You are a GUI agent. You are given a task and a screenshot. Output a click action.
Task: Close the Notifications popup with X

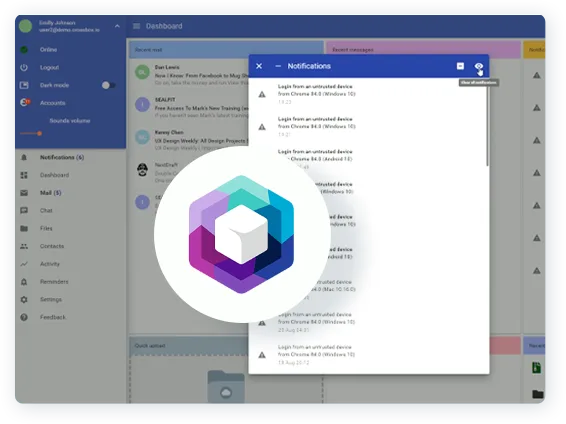tap(259, 66)
